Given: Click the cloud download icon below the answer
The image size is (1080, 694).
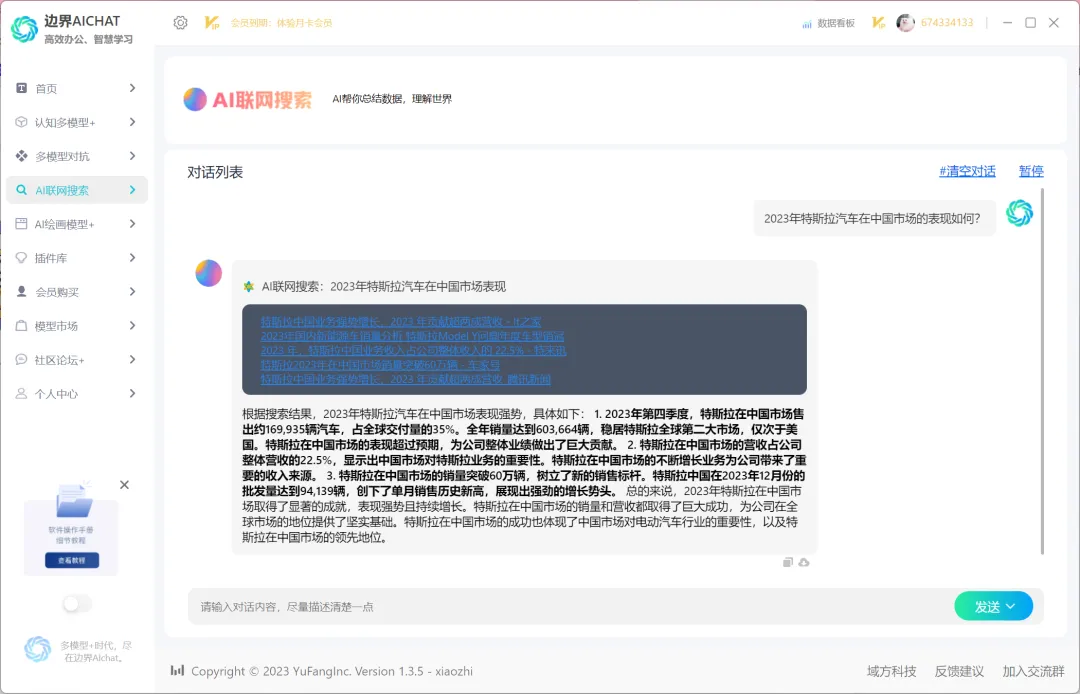Looking at the screenshot, I should pos(803,562).
